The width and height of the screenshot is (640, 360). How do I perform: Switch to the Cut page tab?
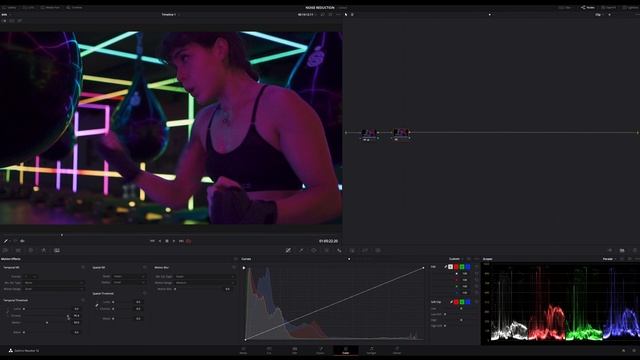[269, 350]
